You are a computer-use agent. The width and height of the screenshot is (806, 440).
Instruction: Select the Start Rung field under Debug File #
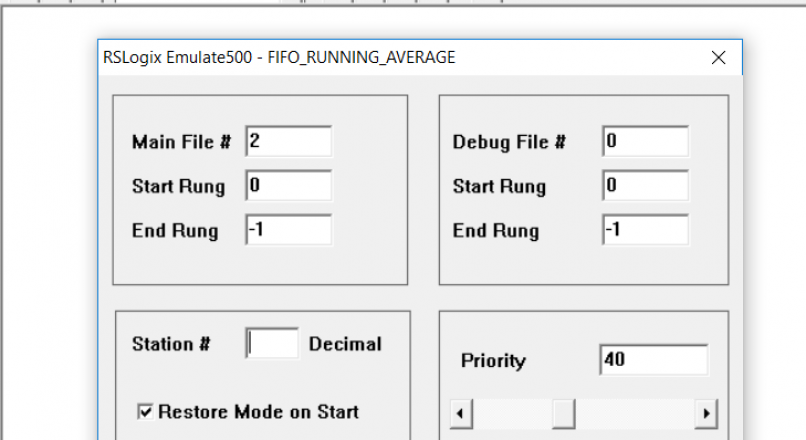pyautogui.click(x=646, y=186)
